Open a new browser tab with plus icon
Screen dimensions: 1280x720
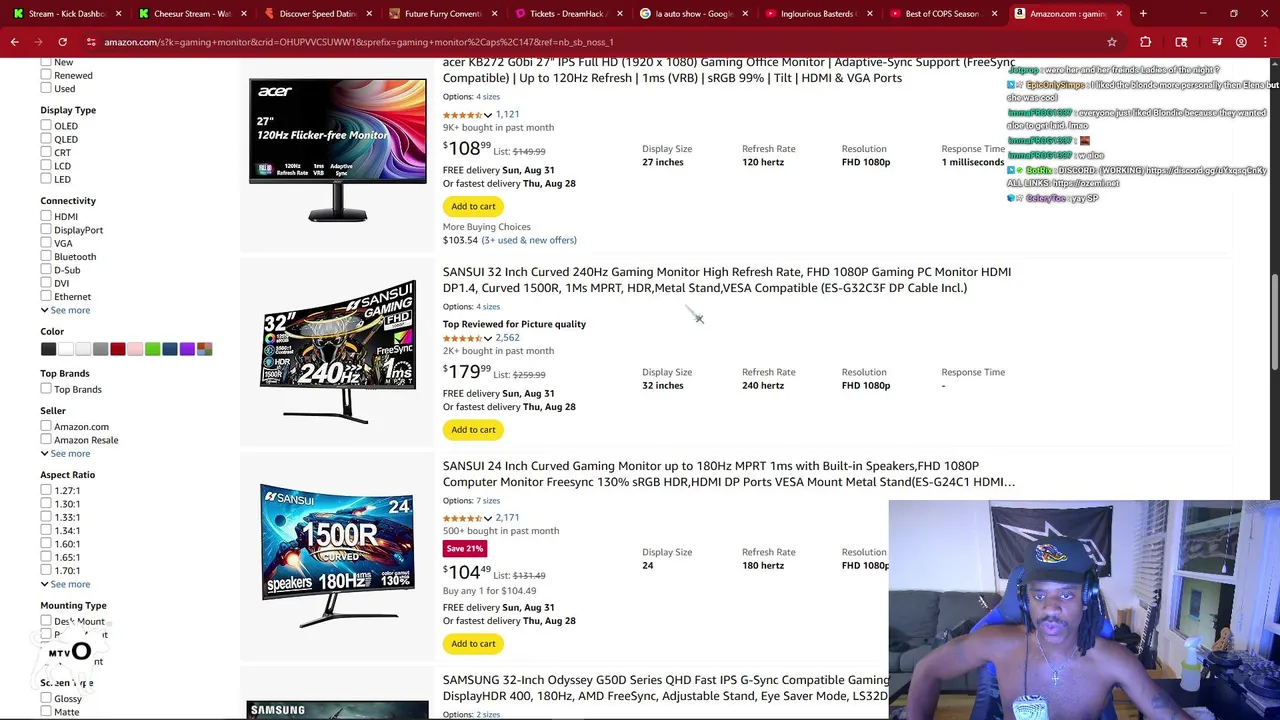coord(1143,14)
